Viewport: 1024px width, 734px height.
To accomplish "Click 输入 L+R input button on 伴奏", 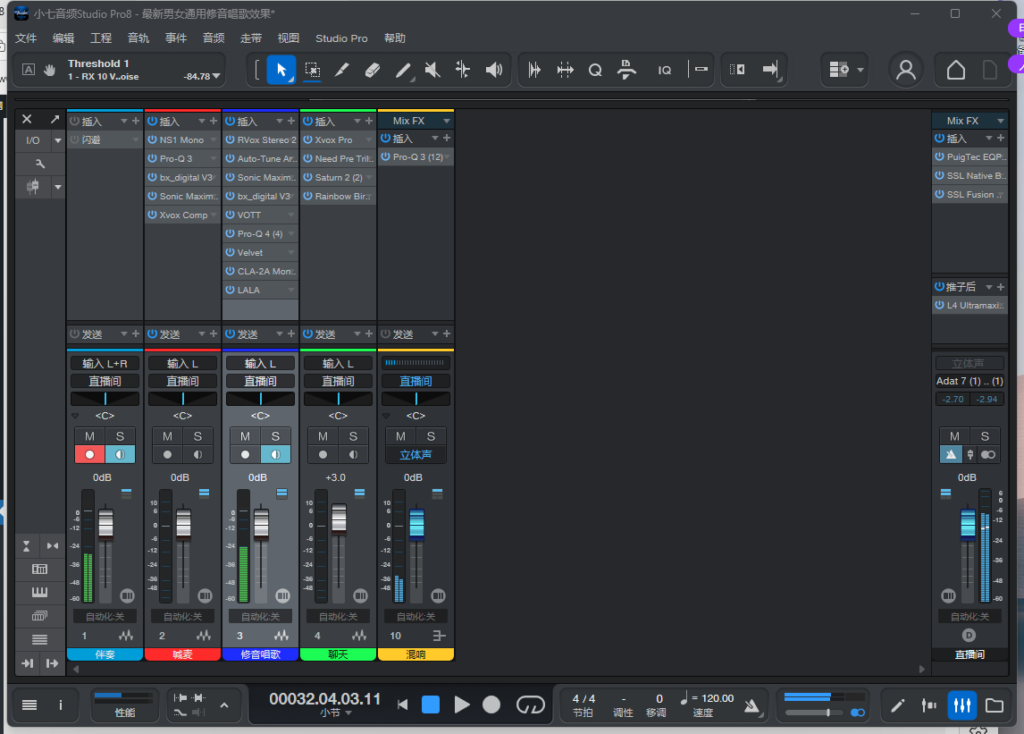I will [104, 363].
